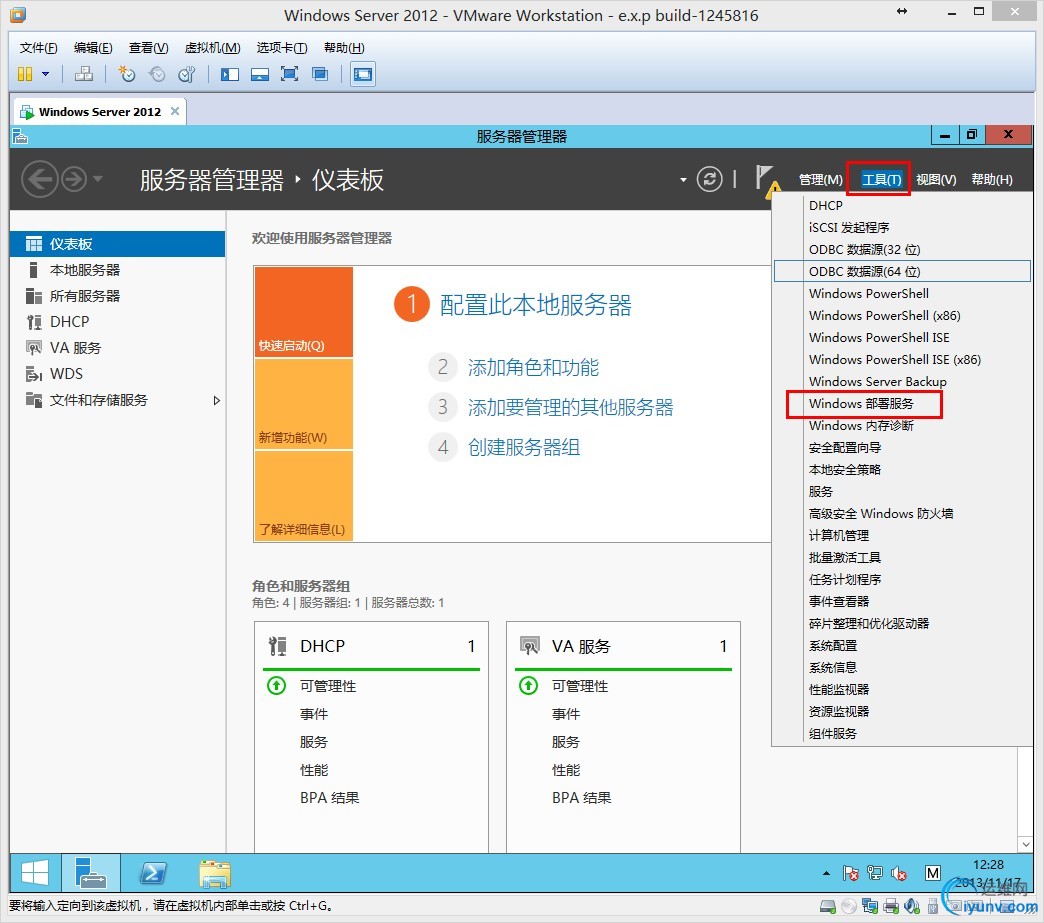Select the Windows Server 2012 tab

[99, 112]
